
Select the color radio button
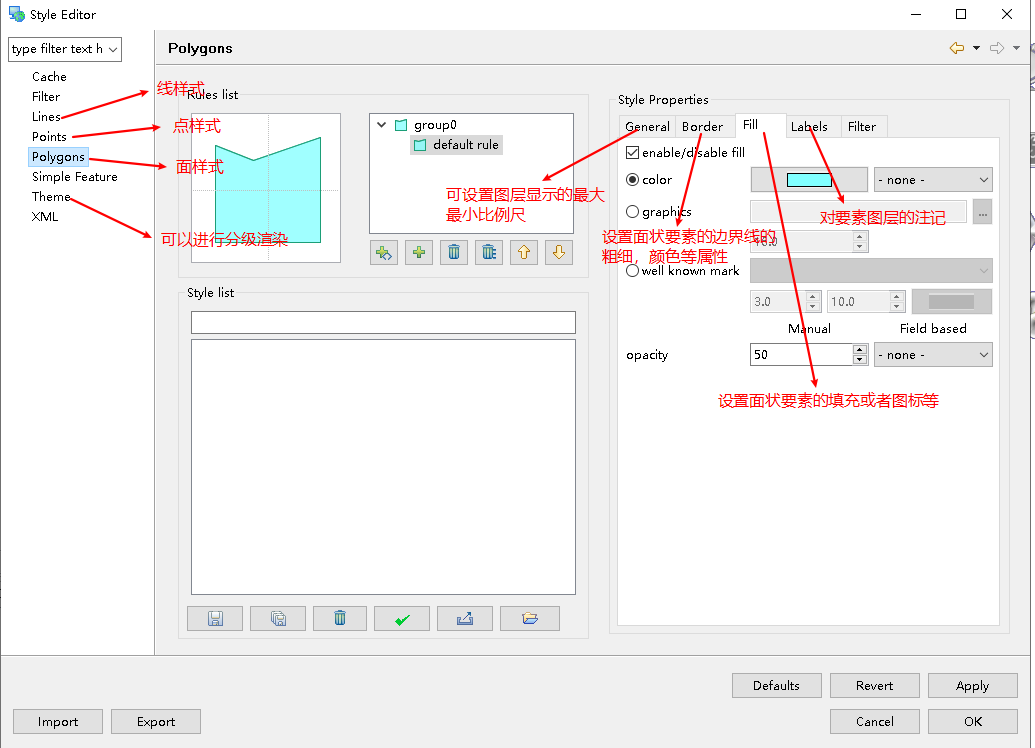coord(632,180)
